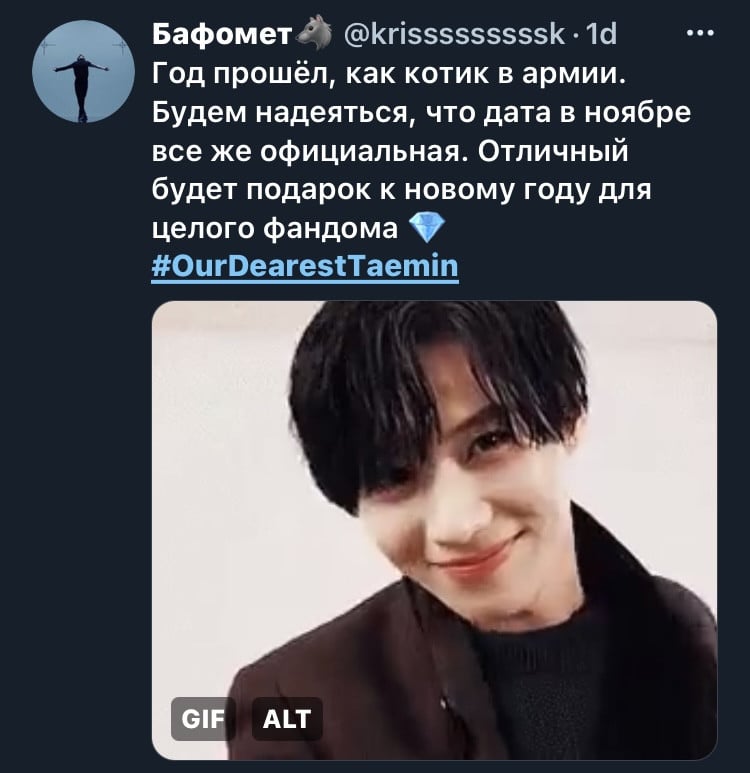
Task: Open the @krisssssssssk handle link
Action: click(454, 34)
